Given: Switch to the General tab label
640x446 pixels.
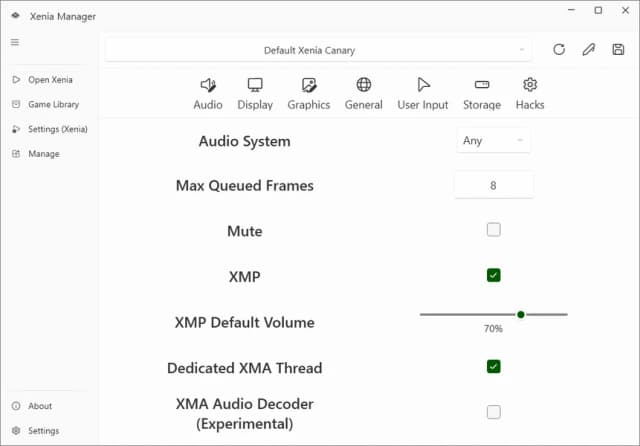Looking at the screenshot, I should click(x=364, y=105).
